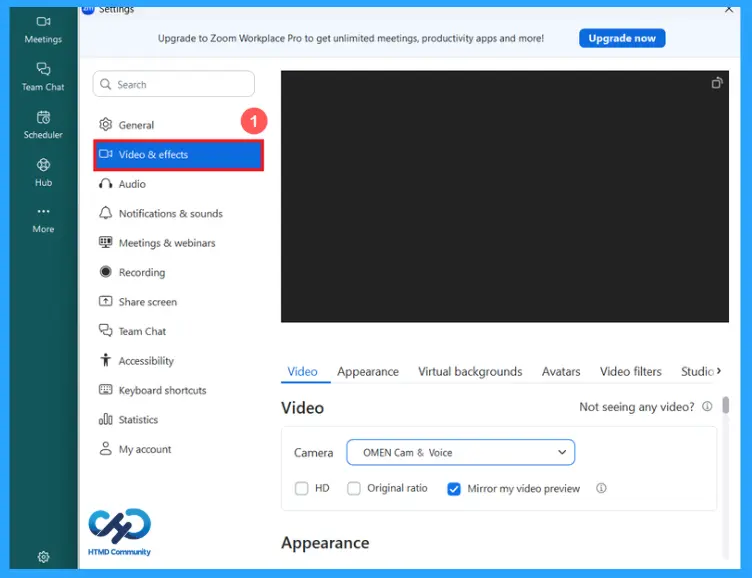
Task: Click the settings Search field
Action: tap(174, 84)
